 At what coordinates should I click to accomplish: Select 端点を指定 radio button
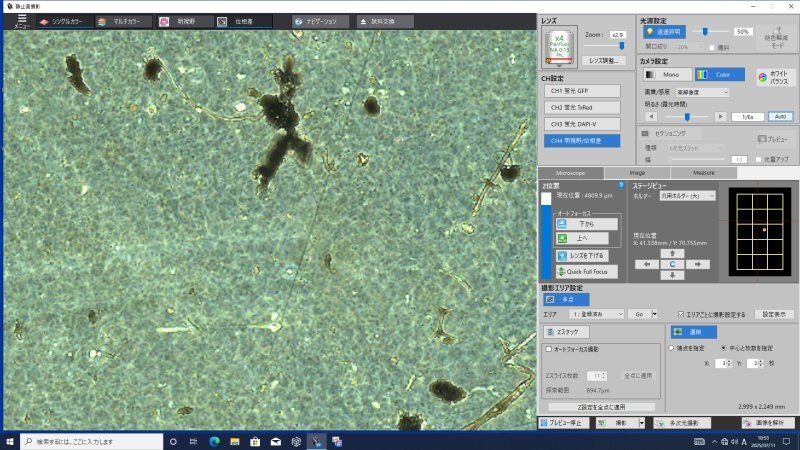pos(671,348)
